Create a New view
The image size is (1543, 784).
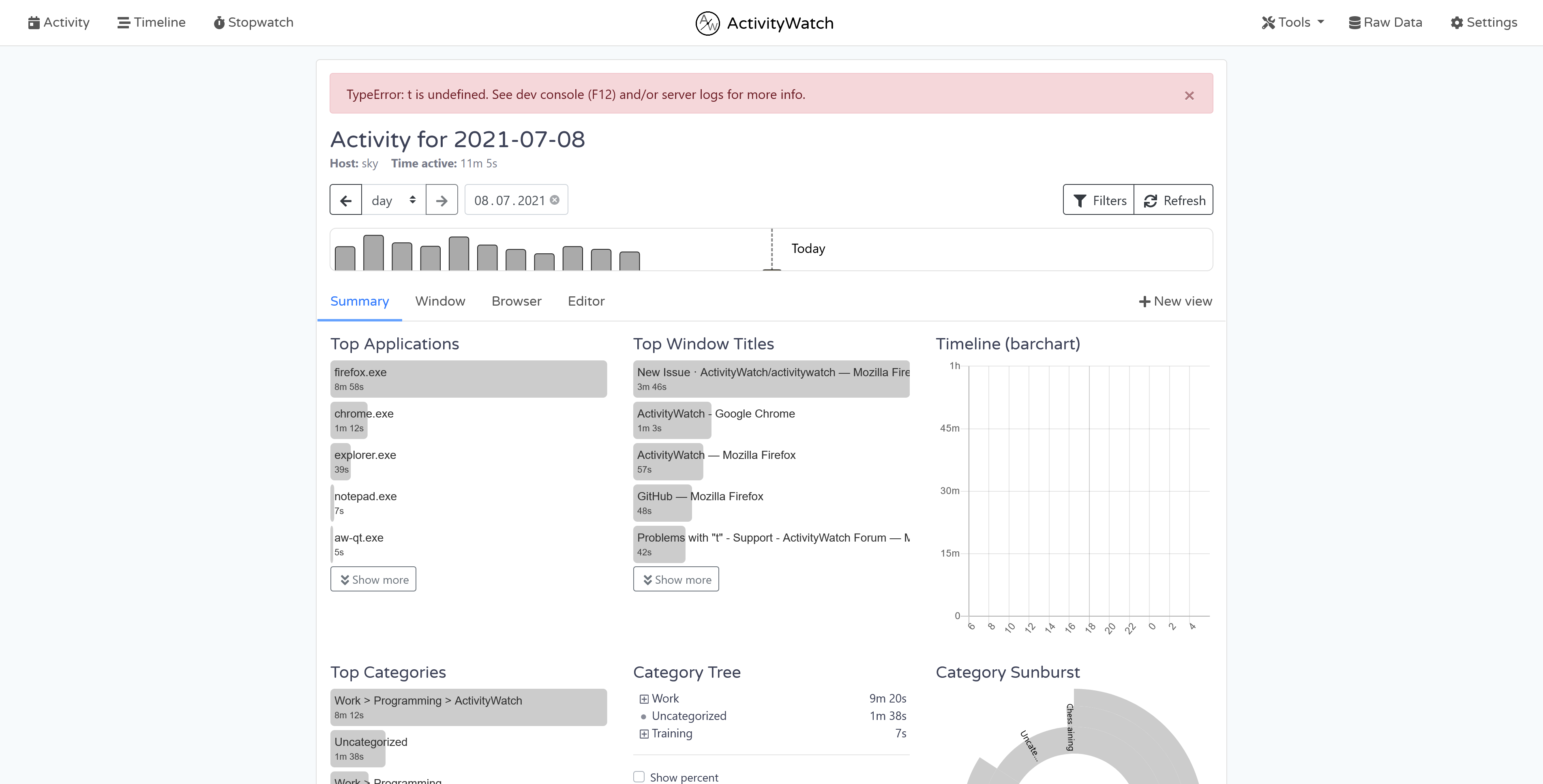[x=1174, y=301]
